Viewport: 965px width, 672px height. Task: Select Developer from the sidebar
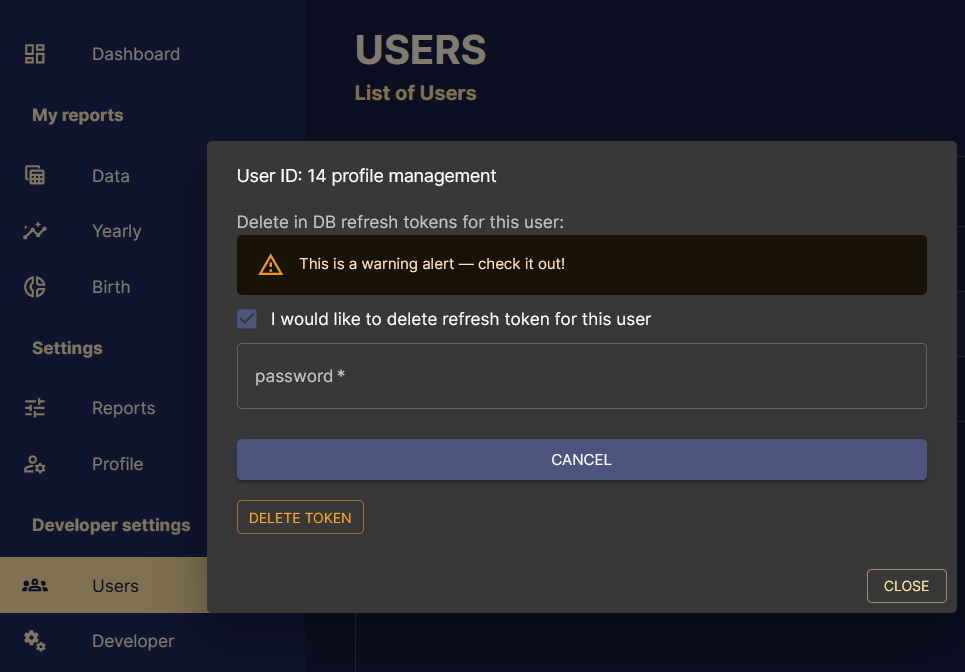(x=132, y=641)
